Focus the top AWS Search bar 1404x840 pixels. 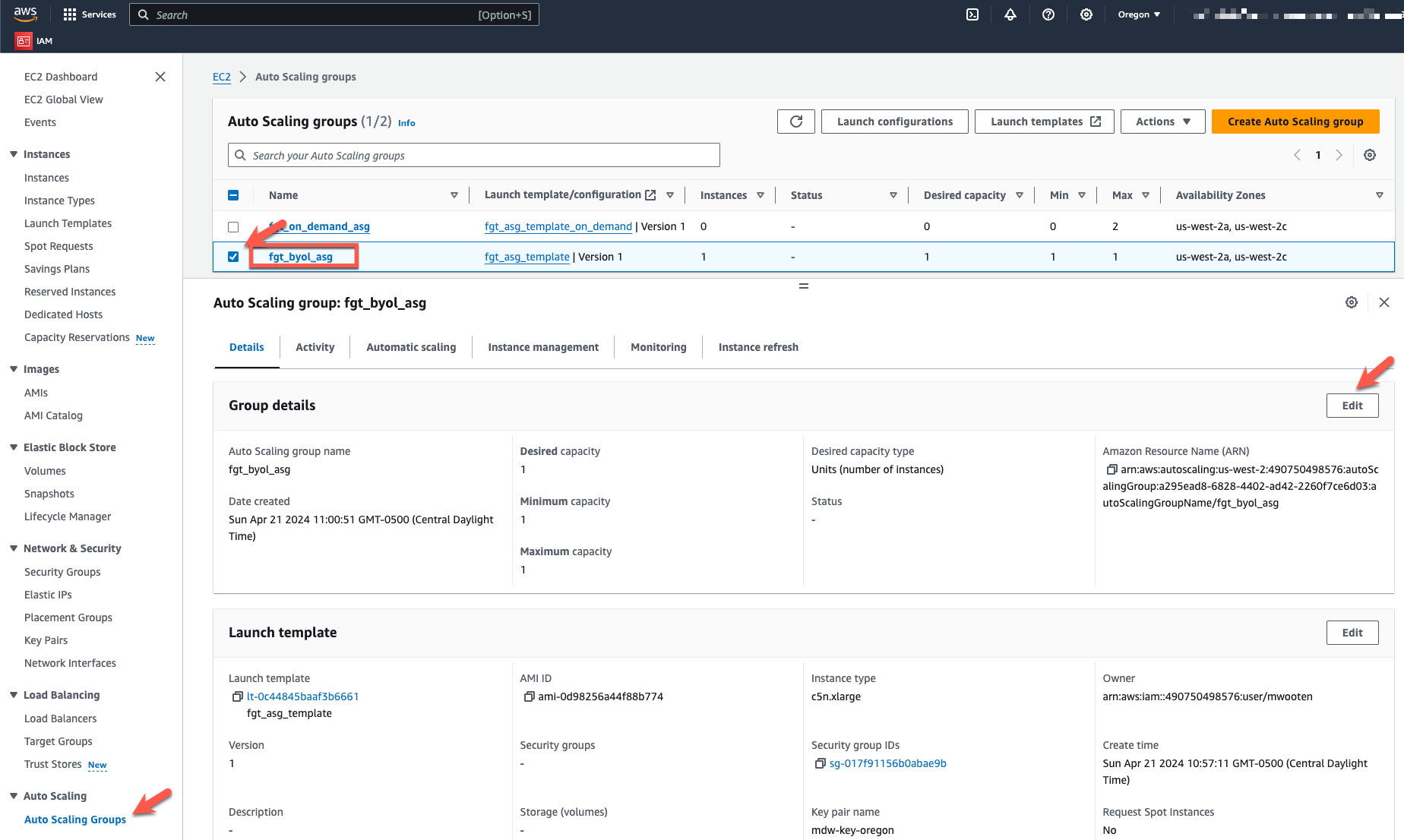click(x=334, y=14)
